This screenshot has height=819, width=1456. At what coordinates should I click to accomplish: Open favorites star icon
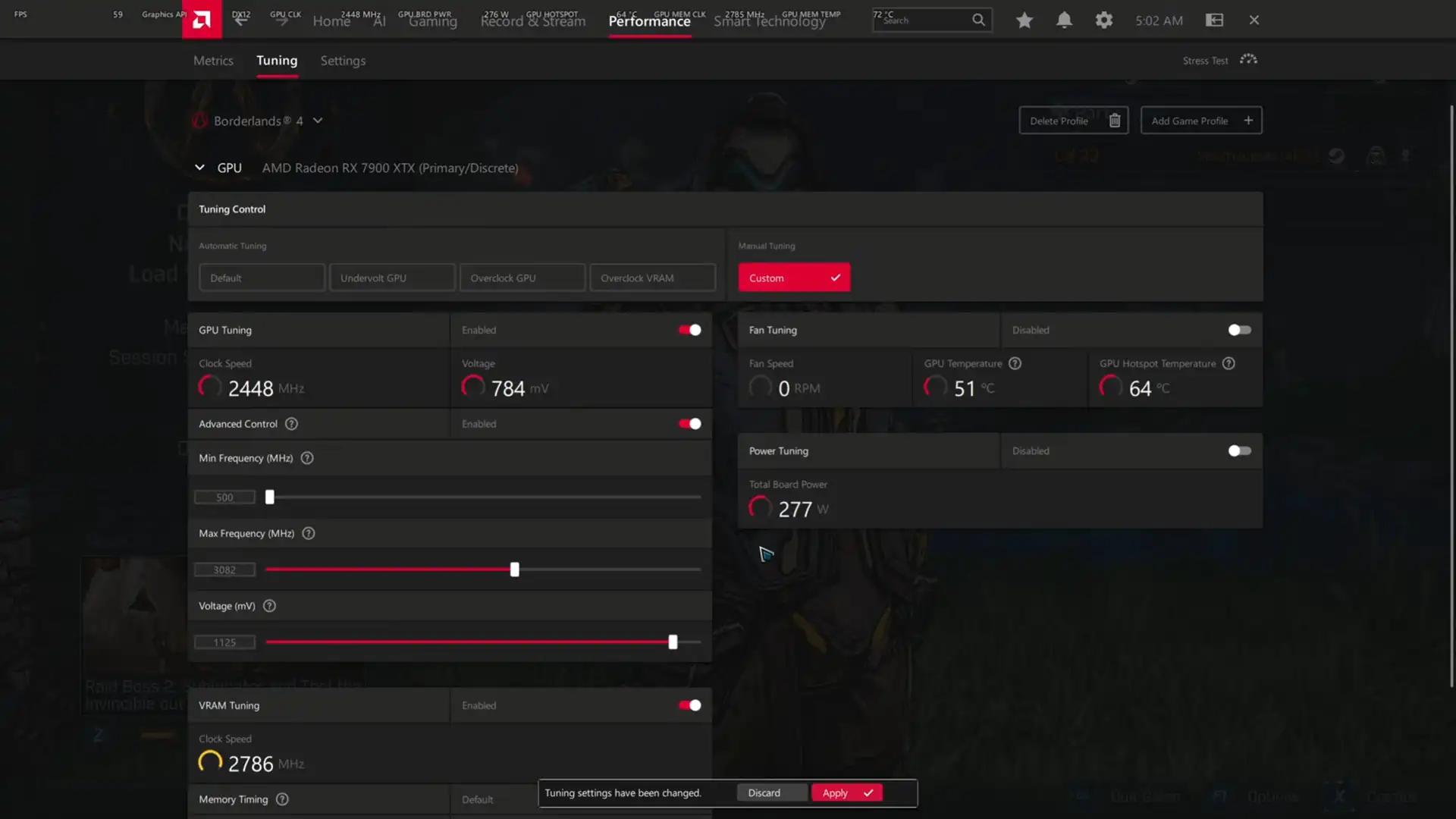(1025, 20)
